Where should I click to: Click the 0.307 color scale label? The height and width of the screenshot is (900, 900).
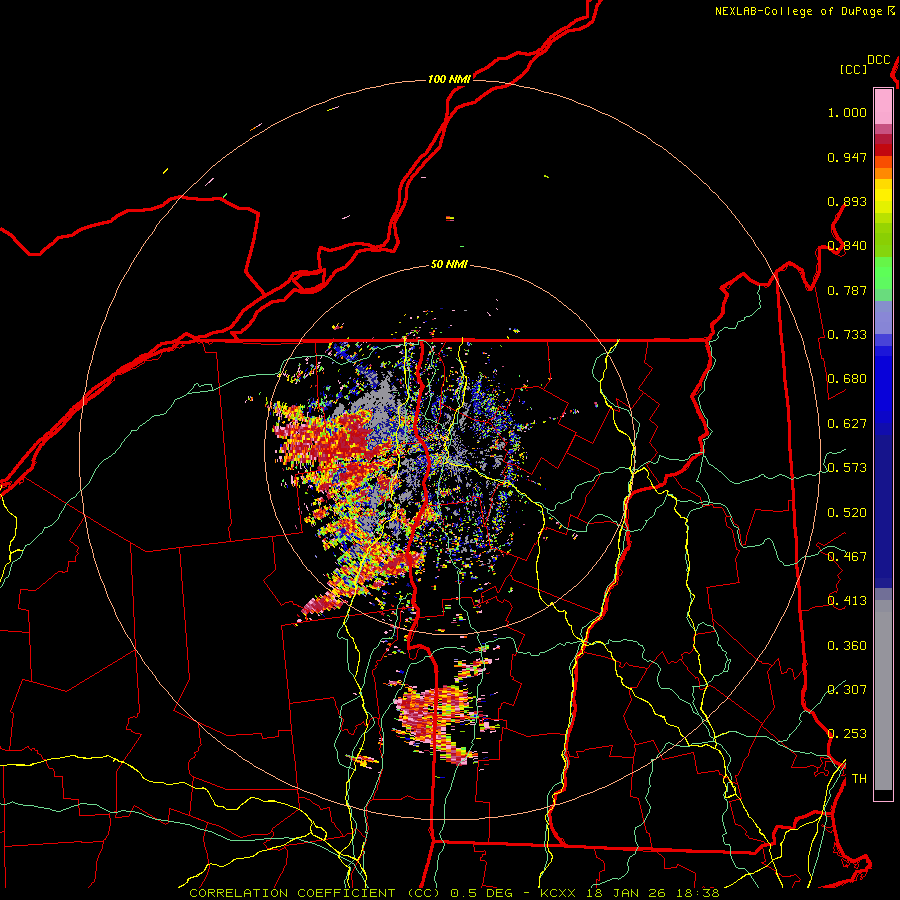tap(847, 690)
